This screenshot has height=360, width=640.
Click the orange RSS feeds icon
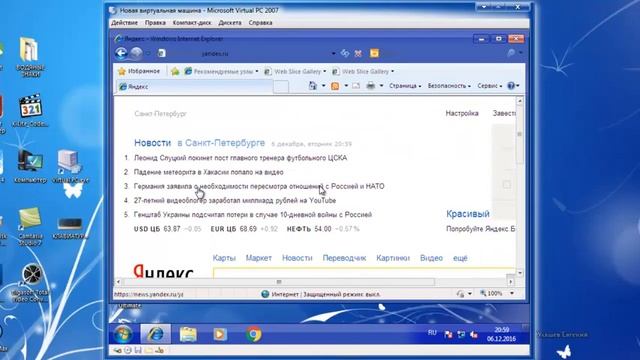click(335, 86)
